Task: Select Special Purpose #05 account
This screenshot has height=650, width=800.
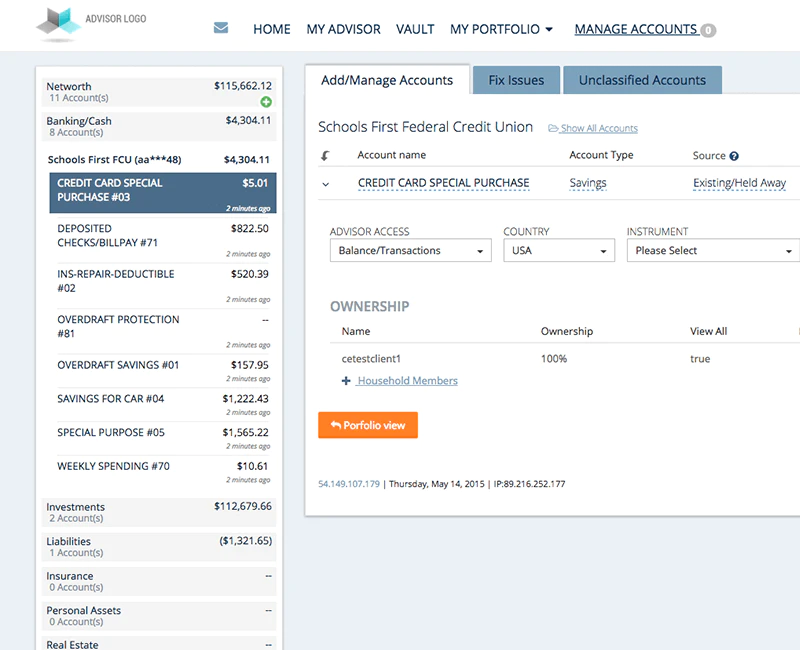Action: coord(163,438)
